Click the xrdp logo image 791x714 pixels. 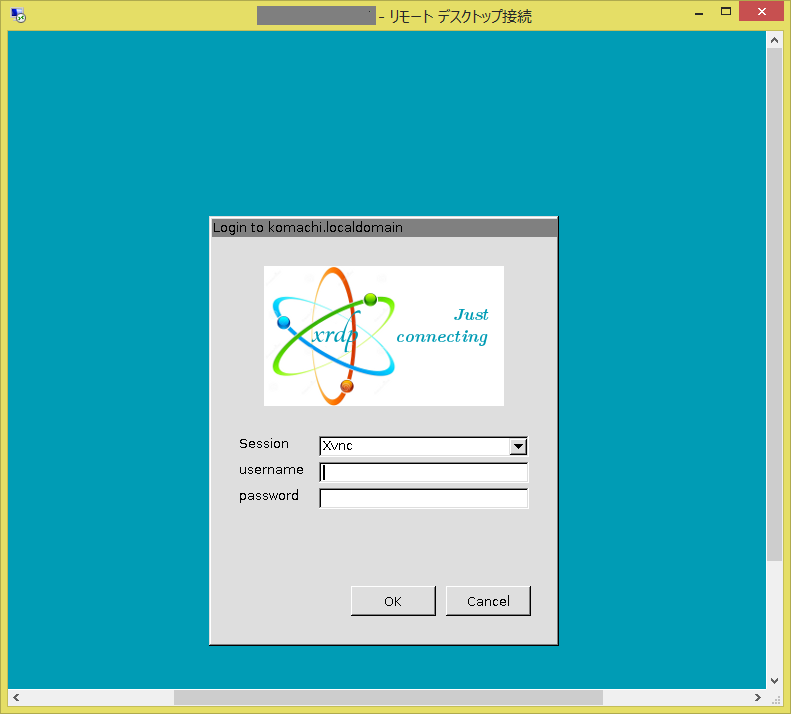[384, 336]
